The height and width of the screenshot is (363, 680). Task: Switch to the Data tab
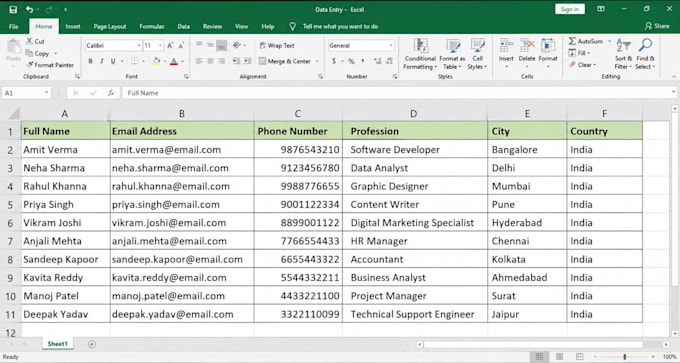tap(183, 26)
